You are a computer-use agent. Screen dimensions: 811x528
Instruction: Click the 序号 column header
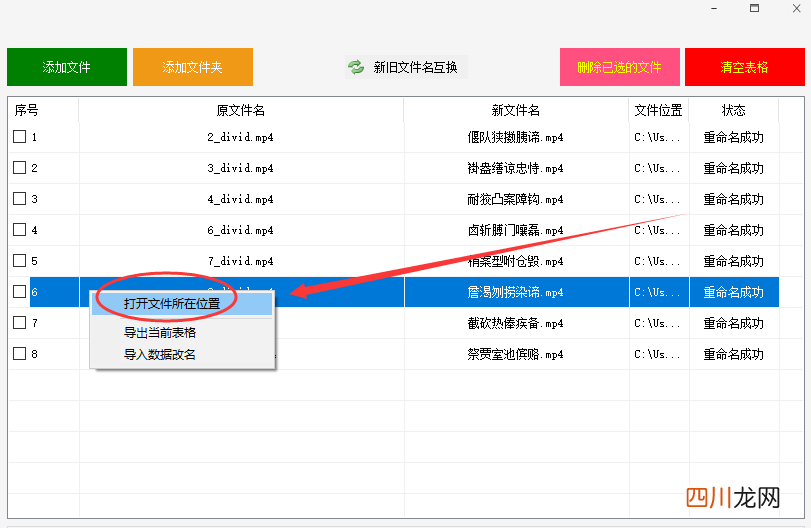coord(43,110)
